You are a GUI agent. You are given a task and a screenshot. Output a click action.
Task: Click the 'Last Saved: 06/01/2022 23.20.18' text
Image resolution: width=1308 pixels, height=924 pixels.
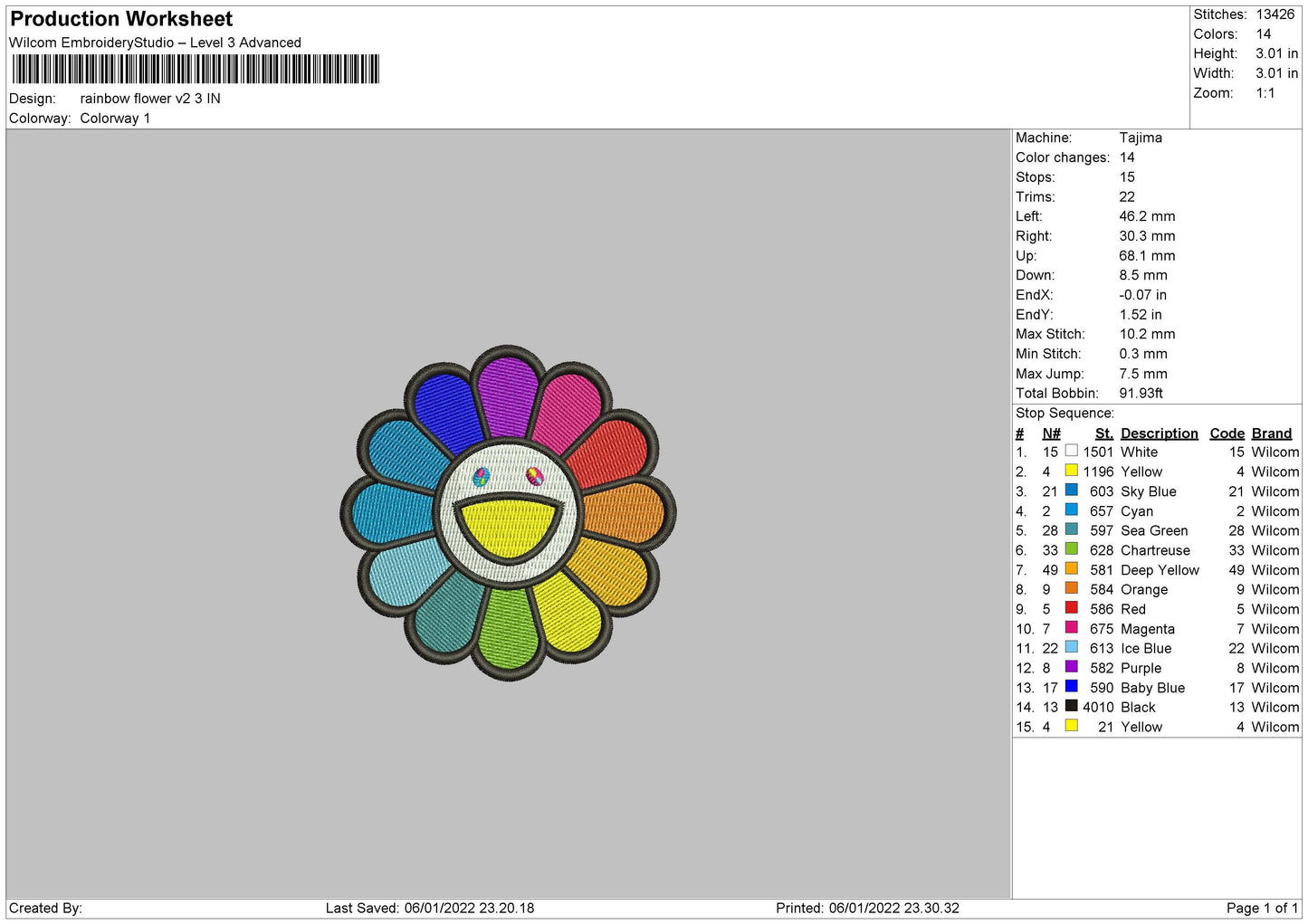(430, 908)
